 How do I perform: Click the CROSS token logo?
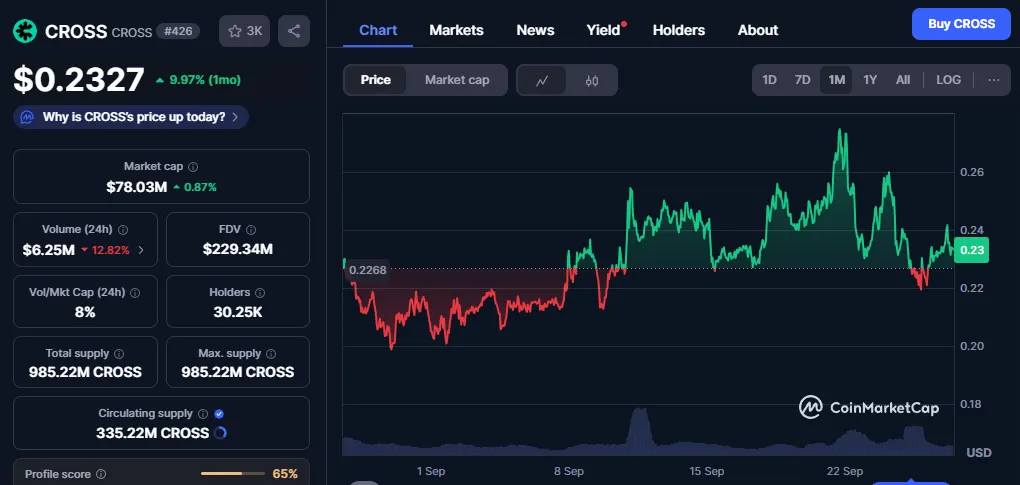pos(25,31)
